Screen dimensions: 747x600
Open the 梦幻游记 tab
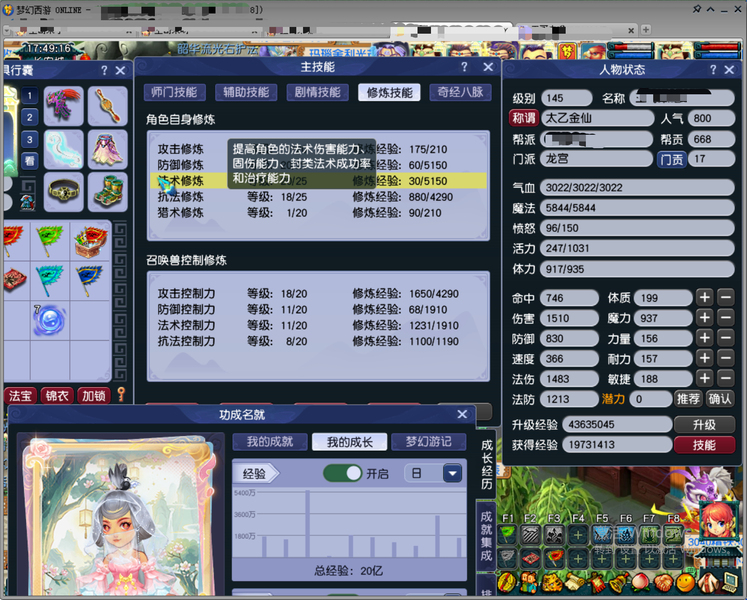428,442
